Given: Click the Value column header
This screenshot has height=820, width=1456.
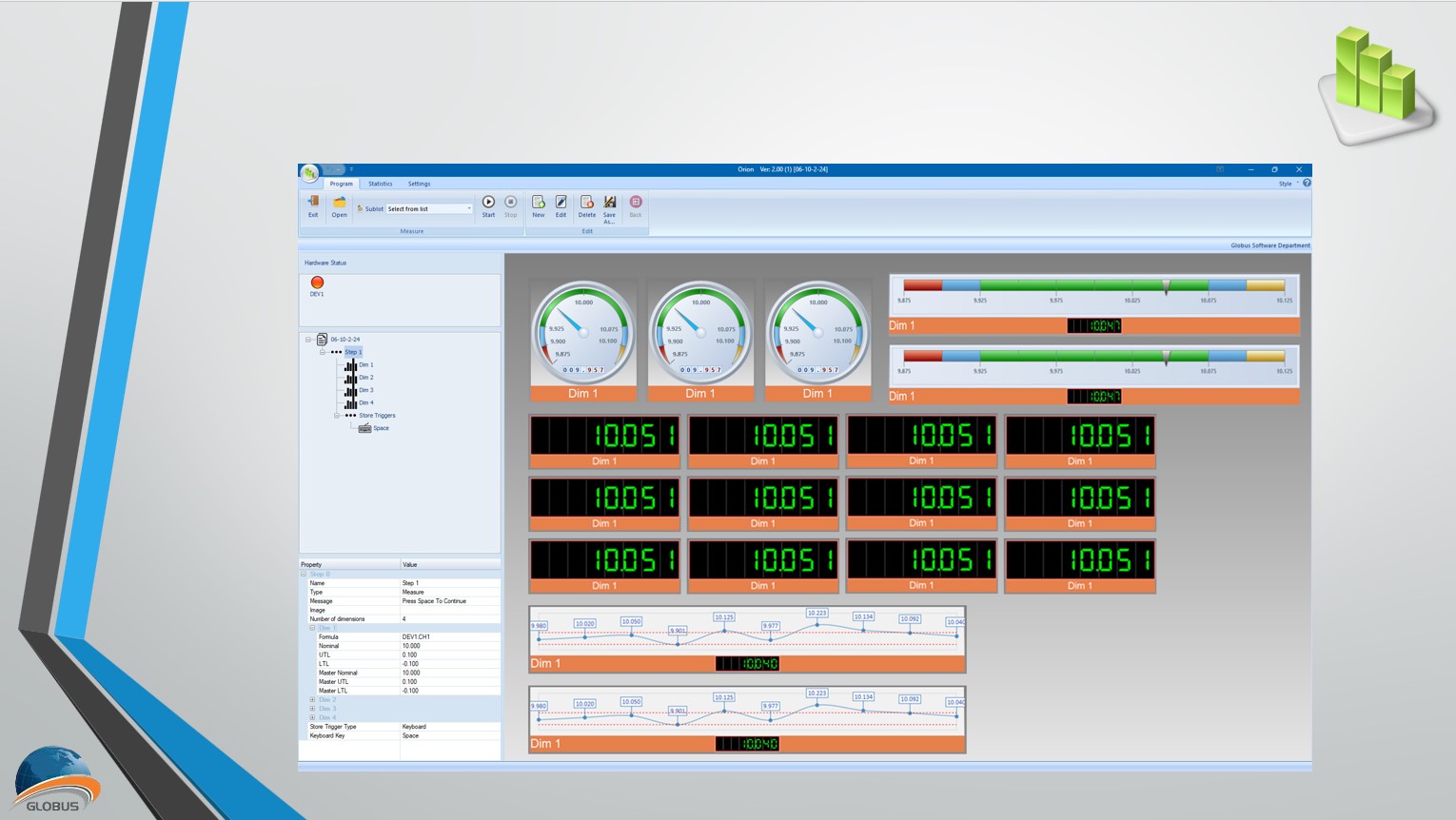Looking at the screenshot, I should [450, 564].
